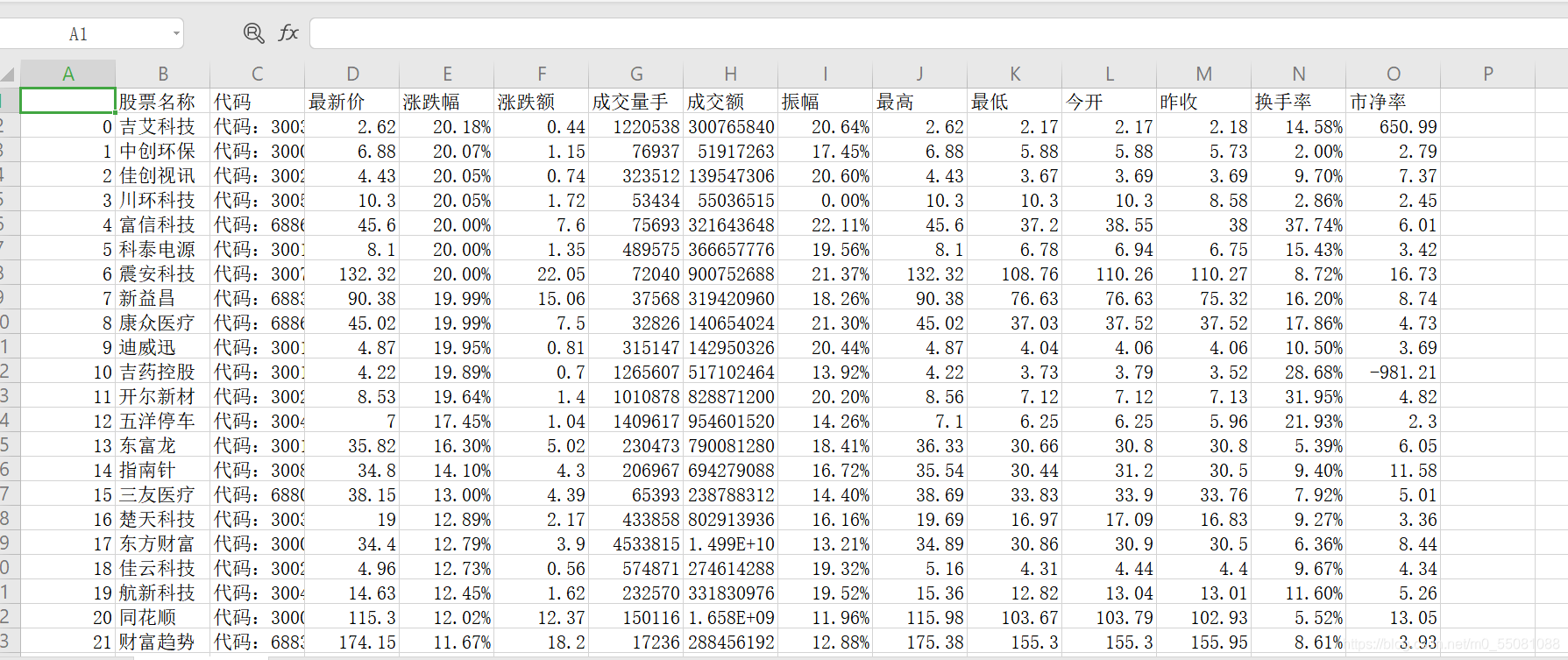Image resolution: width=1568 pixels, height=660 pixels.
Task: Select the cell 科泰电源
Action: (163, 249)
